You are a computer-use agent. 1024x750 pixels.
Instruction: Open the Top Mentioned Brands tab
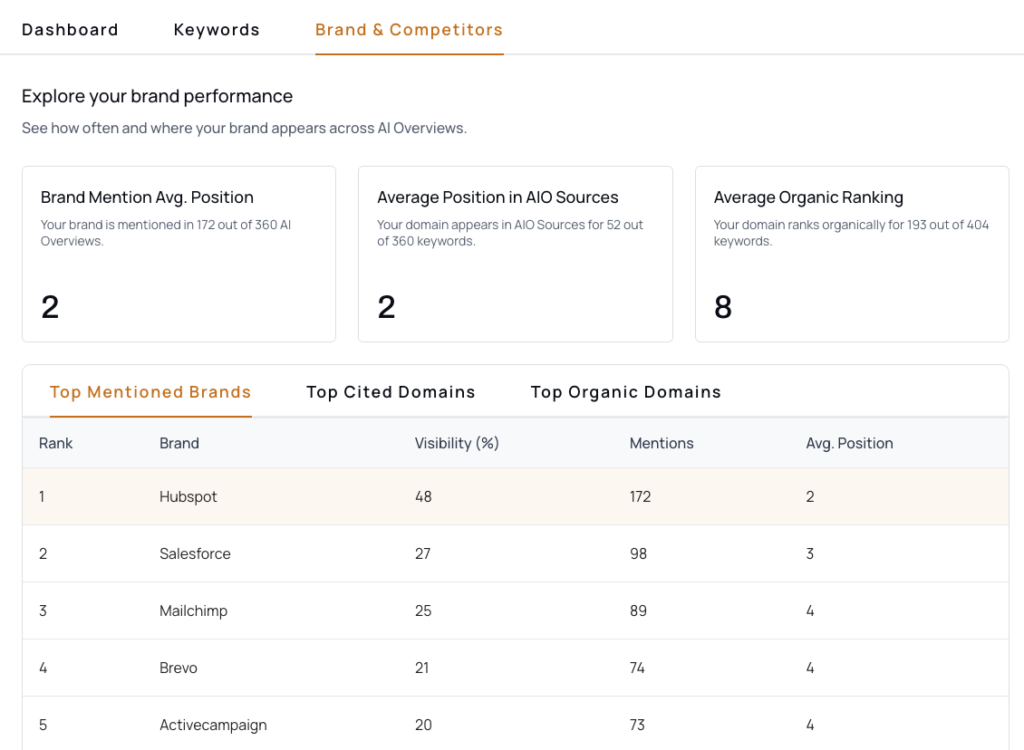click(150, 392)
